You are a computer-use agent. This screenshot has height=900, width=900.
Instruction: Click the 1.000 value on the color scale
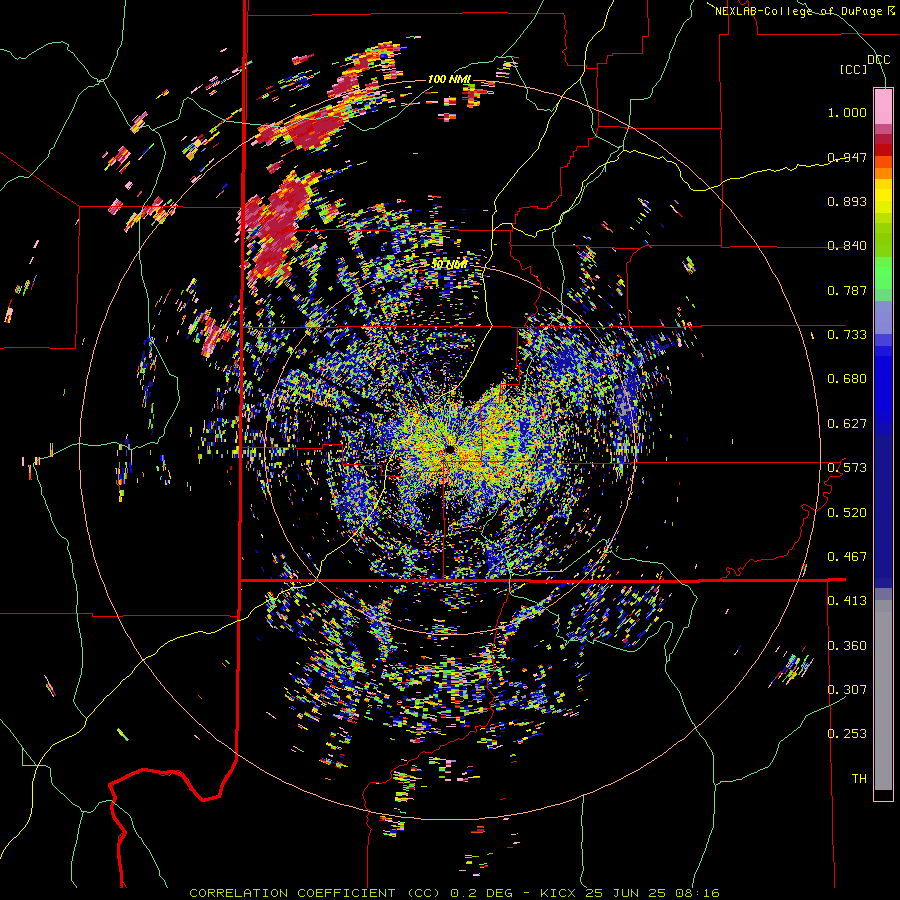pyautogui.click(x=847, y=112)
